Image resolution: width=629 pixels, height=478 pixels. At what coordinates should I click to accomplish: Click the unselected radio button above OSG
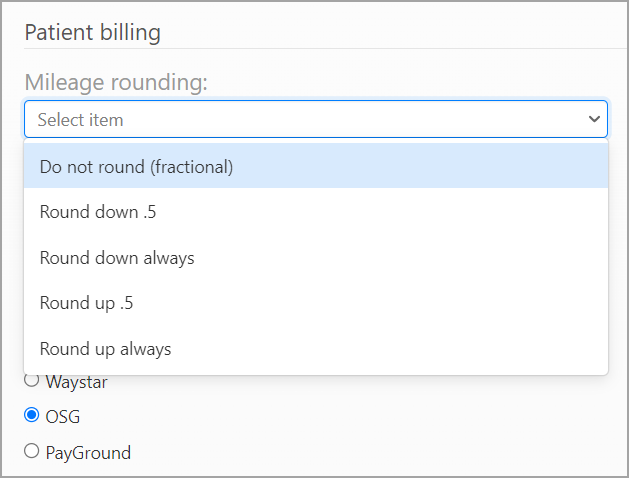(32, 381)
